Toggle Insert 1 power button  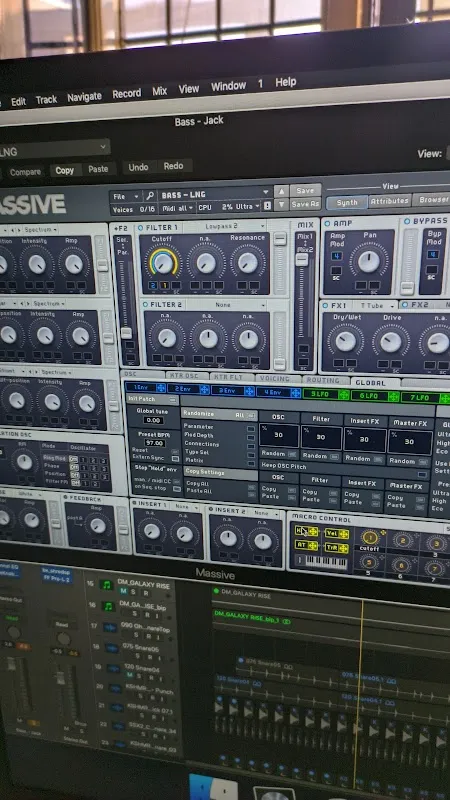click(x=136, y=505)
